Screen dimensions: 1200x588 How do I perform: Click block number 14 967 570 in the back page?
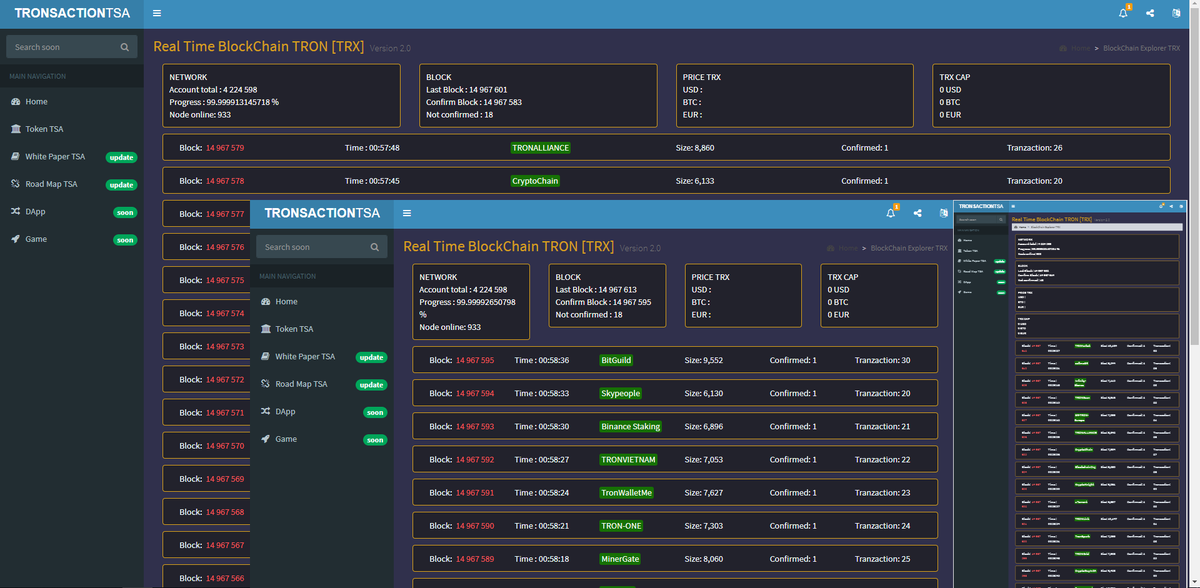click(225, 446)
